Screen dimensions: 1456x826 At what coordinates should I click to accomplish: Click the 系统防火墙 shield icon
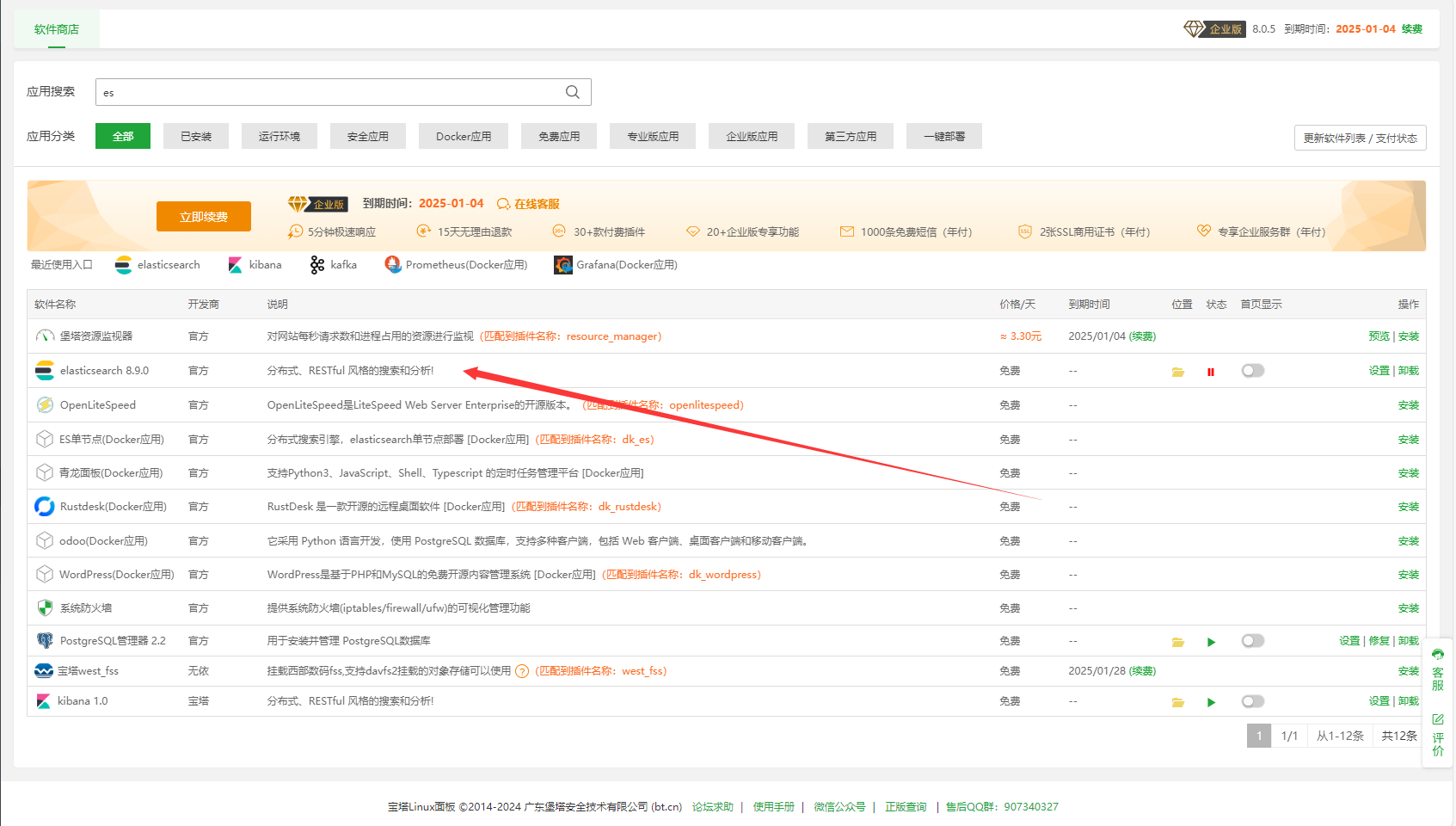click(x=45, y=608)
